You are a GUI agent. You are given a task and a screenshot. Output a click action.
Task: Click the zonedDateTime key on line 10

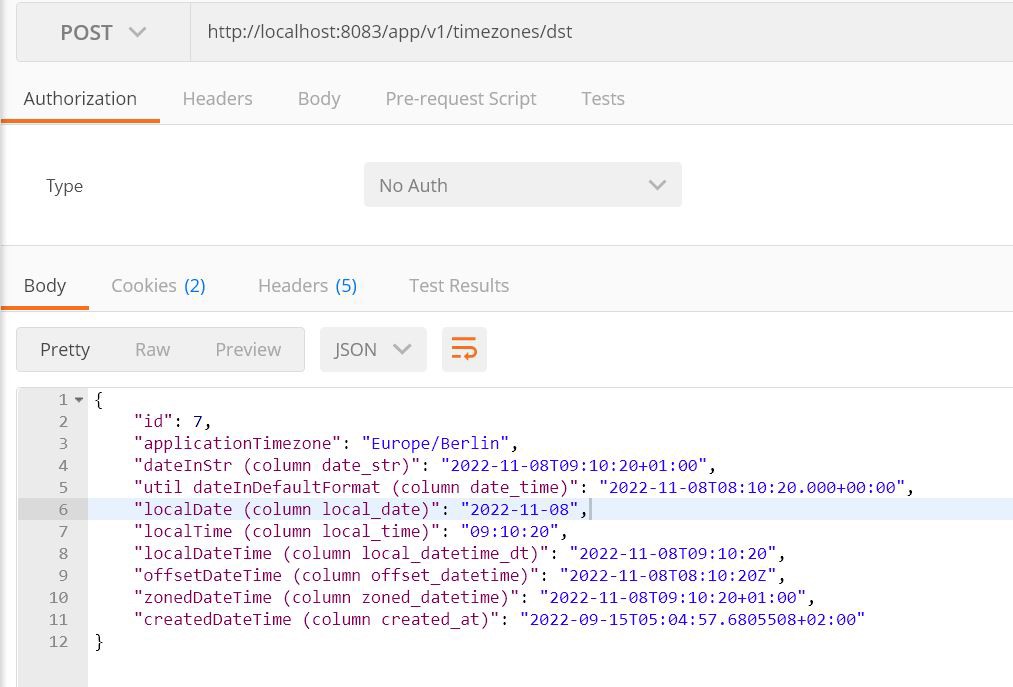[326, 597]
